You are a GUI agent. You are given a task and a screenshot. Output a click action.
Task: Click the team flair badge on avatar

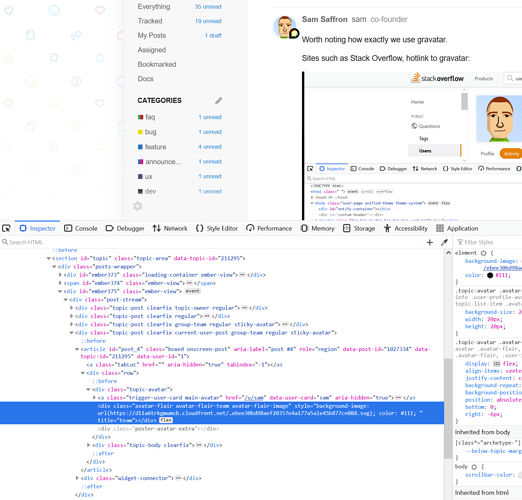point(294,33)
